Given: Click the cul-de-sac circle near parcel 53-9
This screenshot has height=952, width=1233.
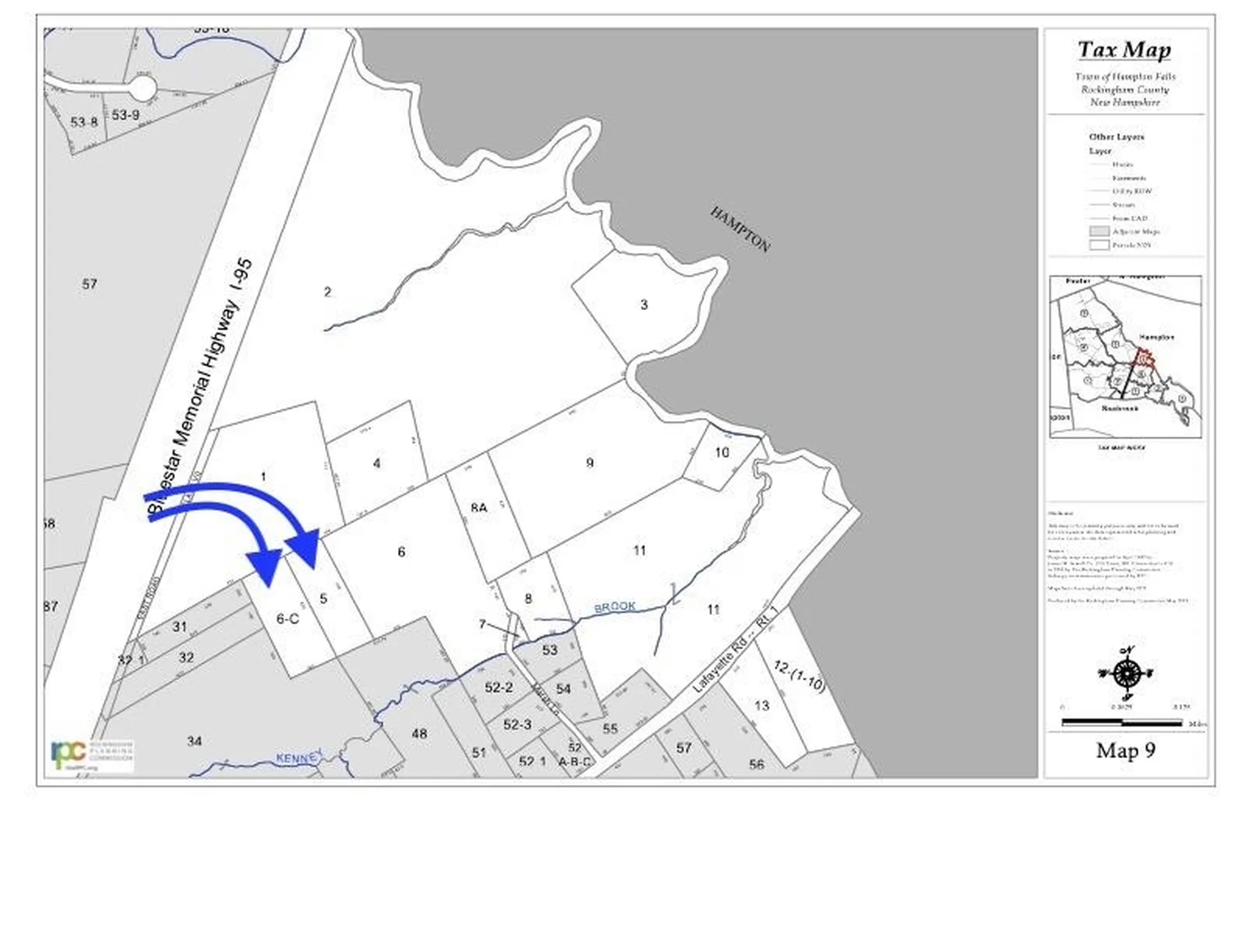Looking at the screenshot, I should [x=143, y=88].
